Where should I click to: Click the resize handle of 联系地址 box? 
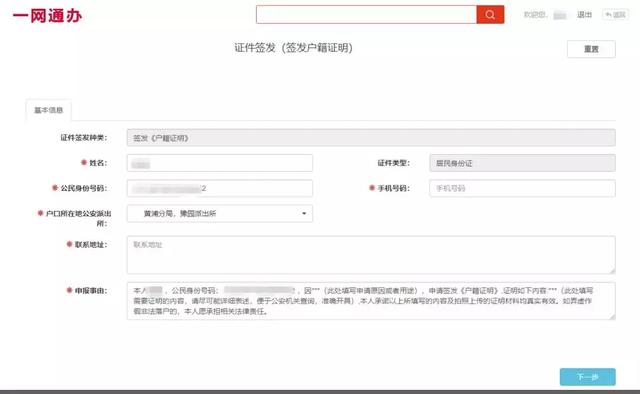click(612, 271)
